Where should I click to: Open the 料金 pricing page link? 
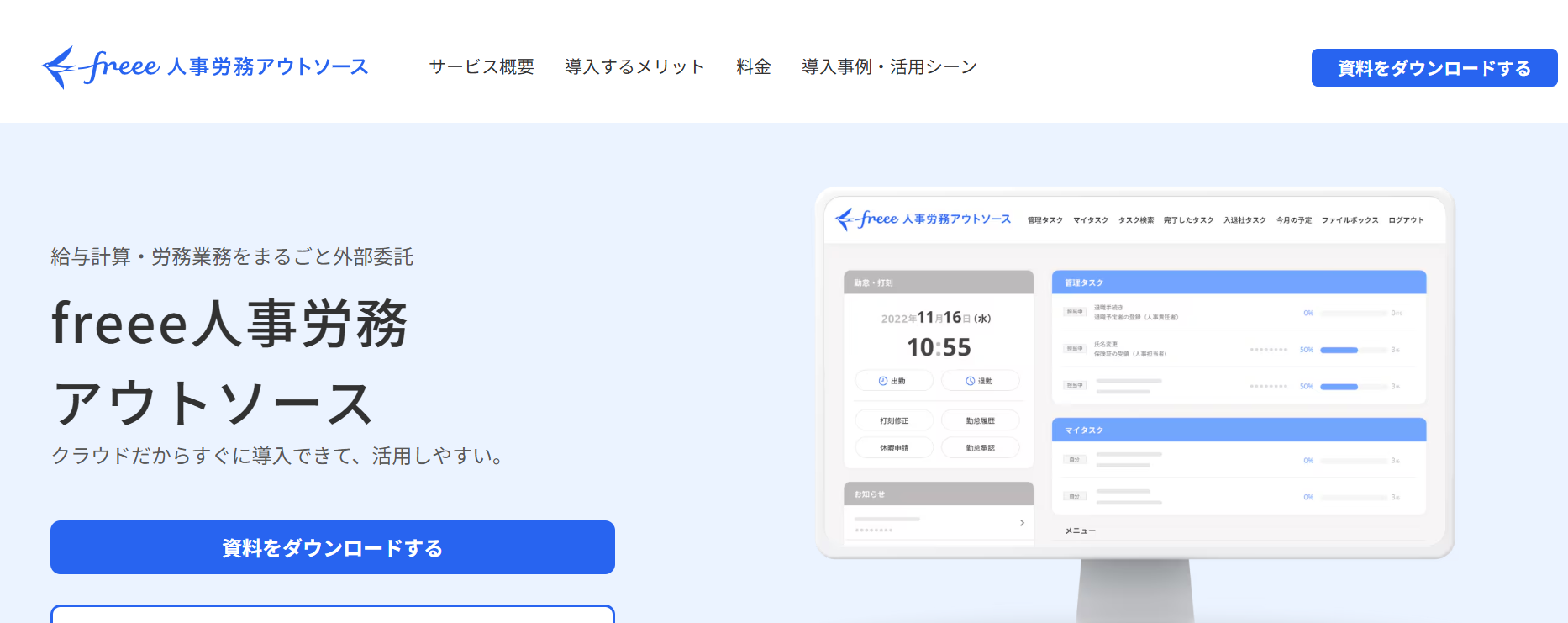coord(754,66)
